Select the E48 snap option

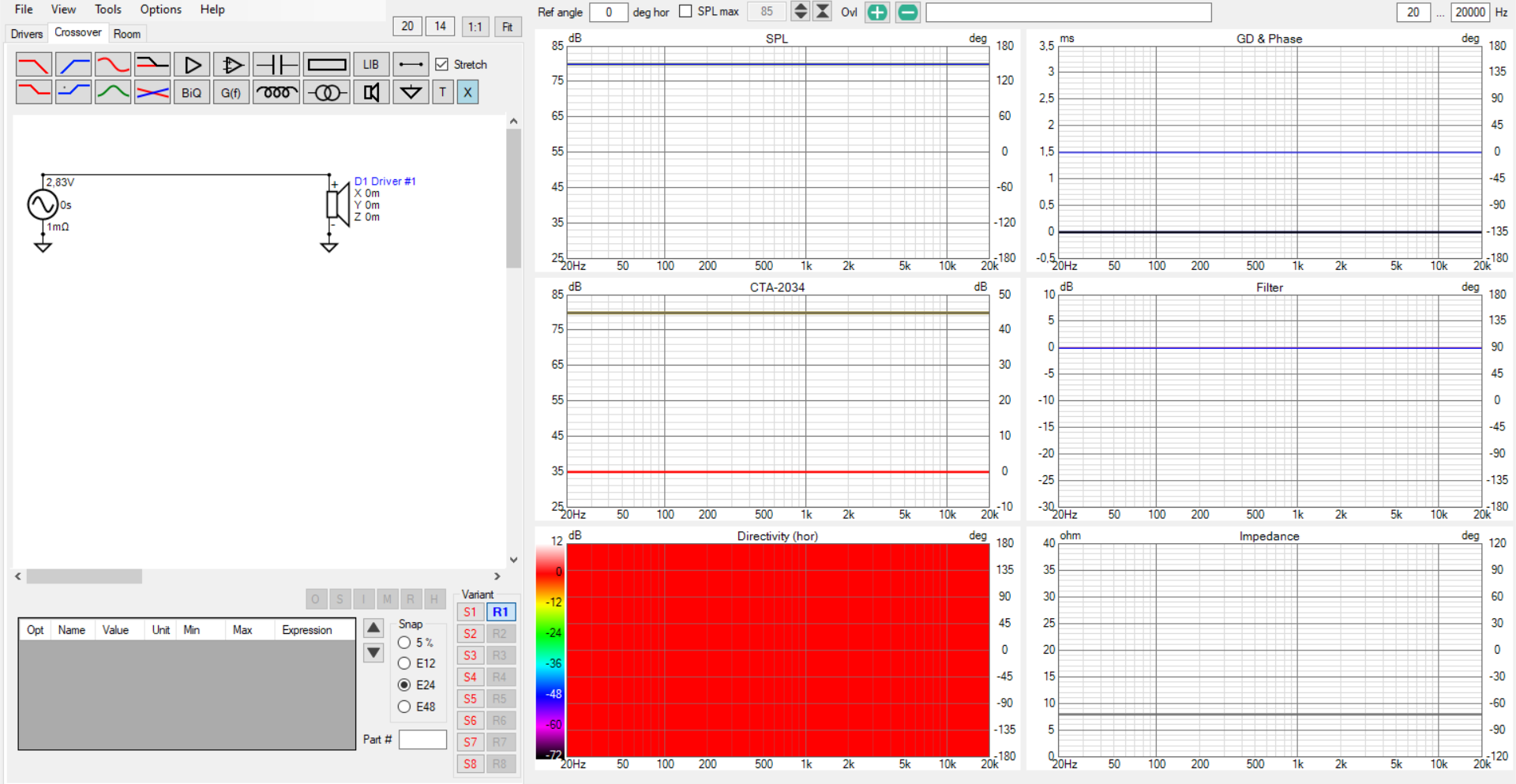click(404, 707)
